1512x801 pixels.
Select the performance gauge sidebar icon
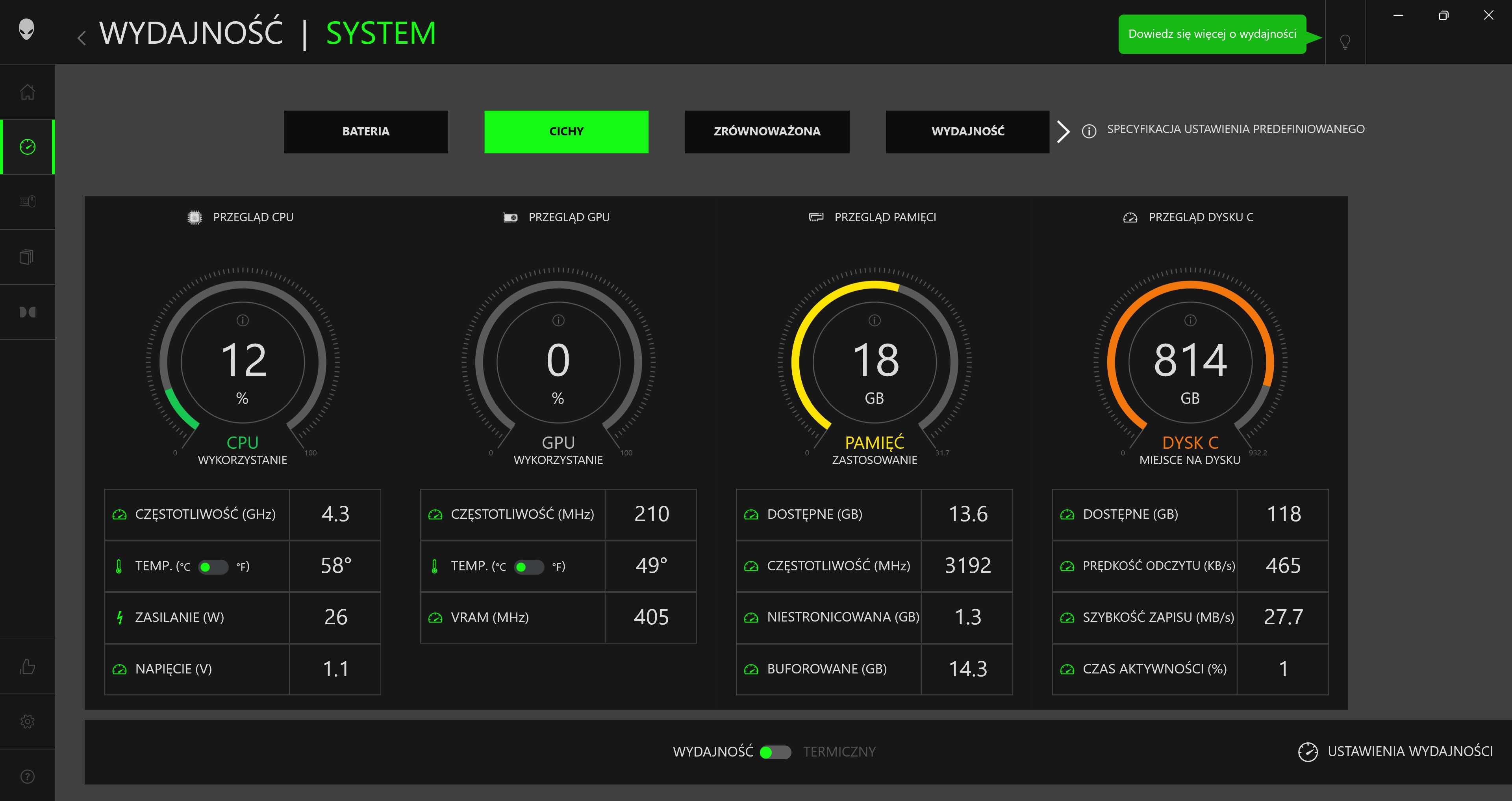pos(28,147)
